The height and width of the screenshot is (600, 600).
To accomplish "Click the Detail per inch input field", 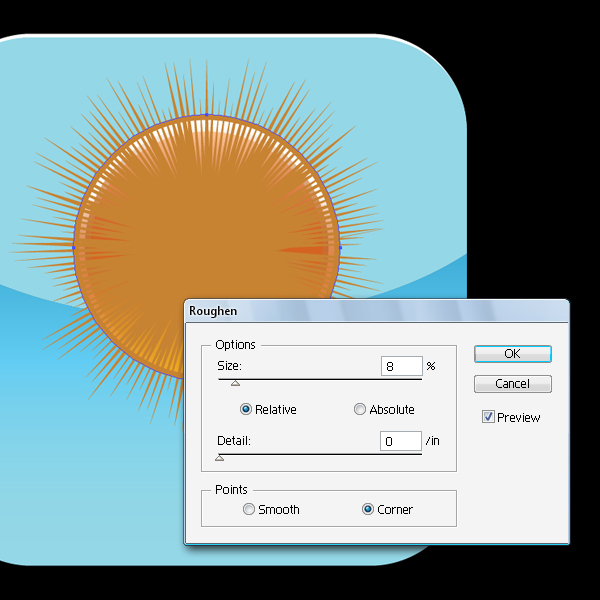I will pos(401,441).
